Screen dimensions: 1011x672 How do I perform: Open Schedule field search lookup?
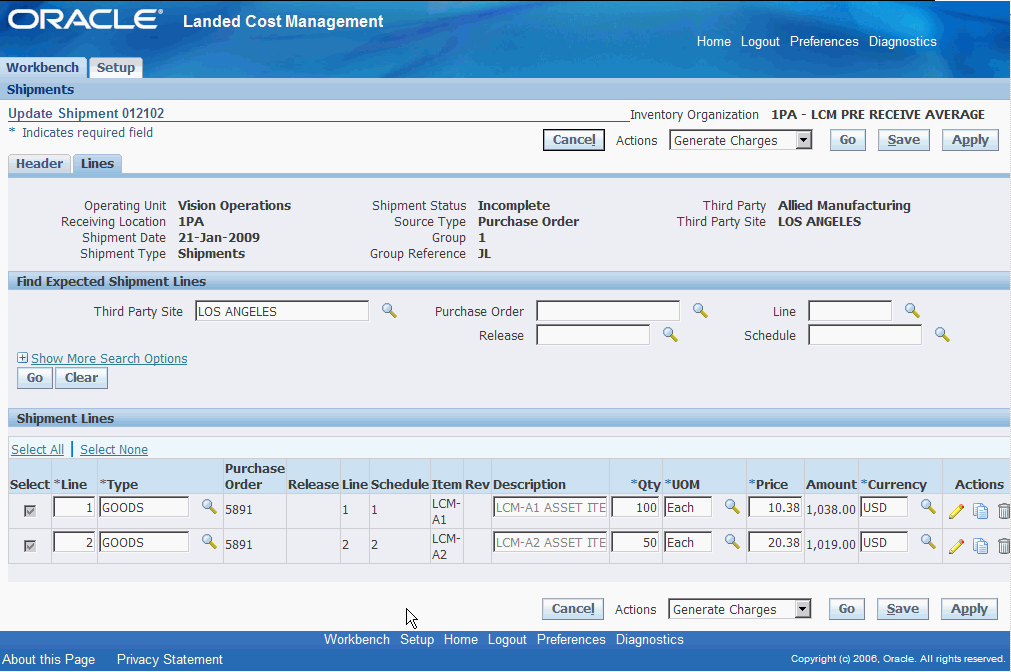click(942, 335)
